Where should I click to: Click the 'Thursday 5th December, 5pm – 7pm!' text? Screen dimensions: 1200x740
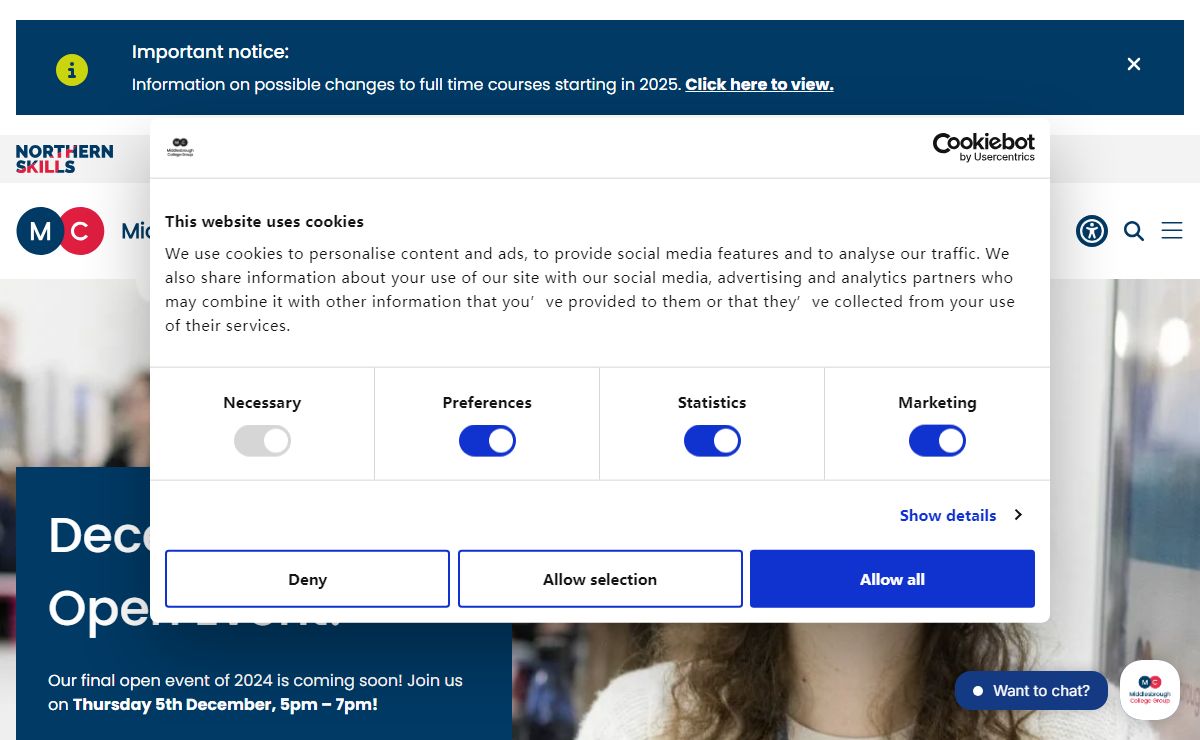point(225,704)
